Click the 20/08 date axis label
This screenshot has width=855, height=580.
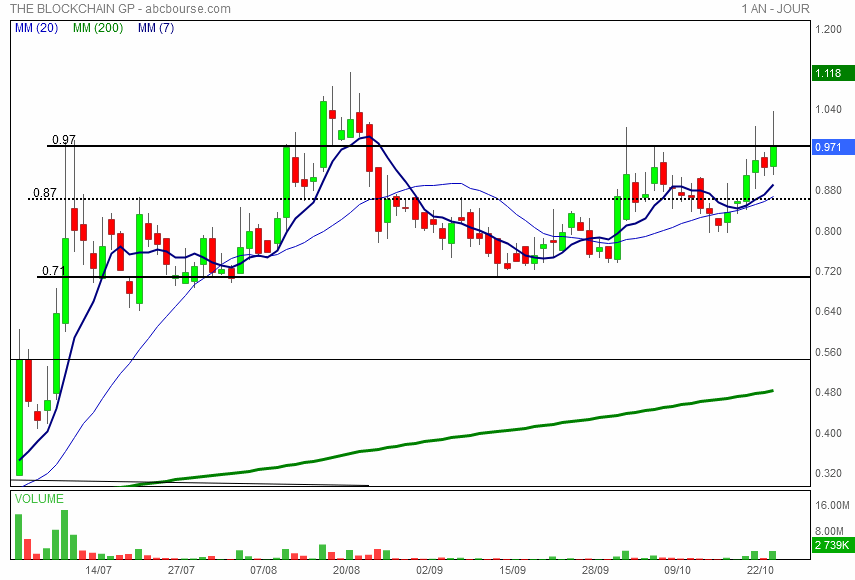click(346, 570)
